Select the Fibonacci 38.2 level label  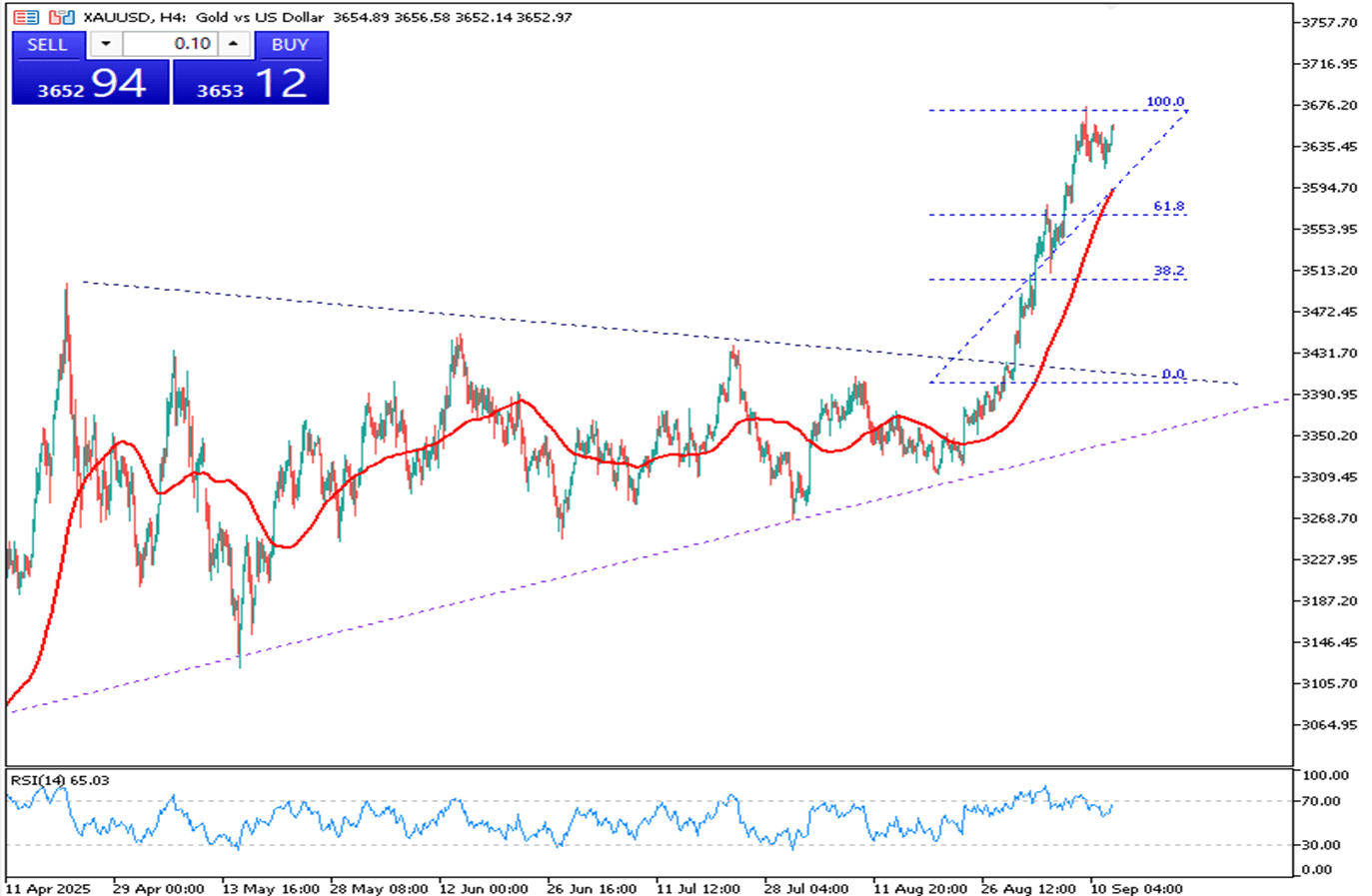point(1168,271)
